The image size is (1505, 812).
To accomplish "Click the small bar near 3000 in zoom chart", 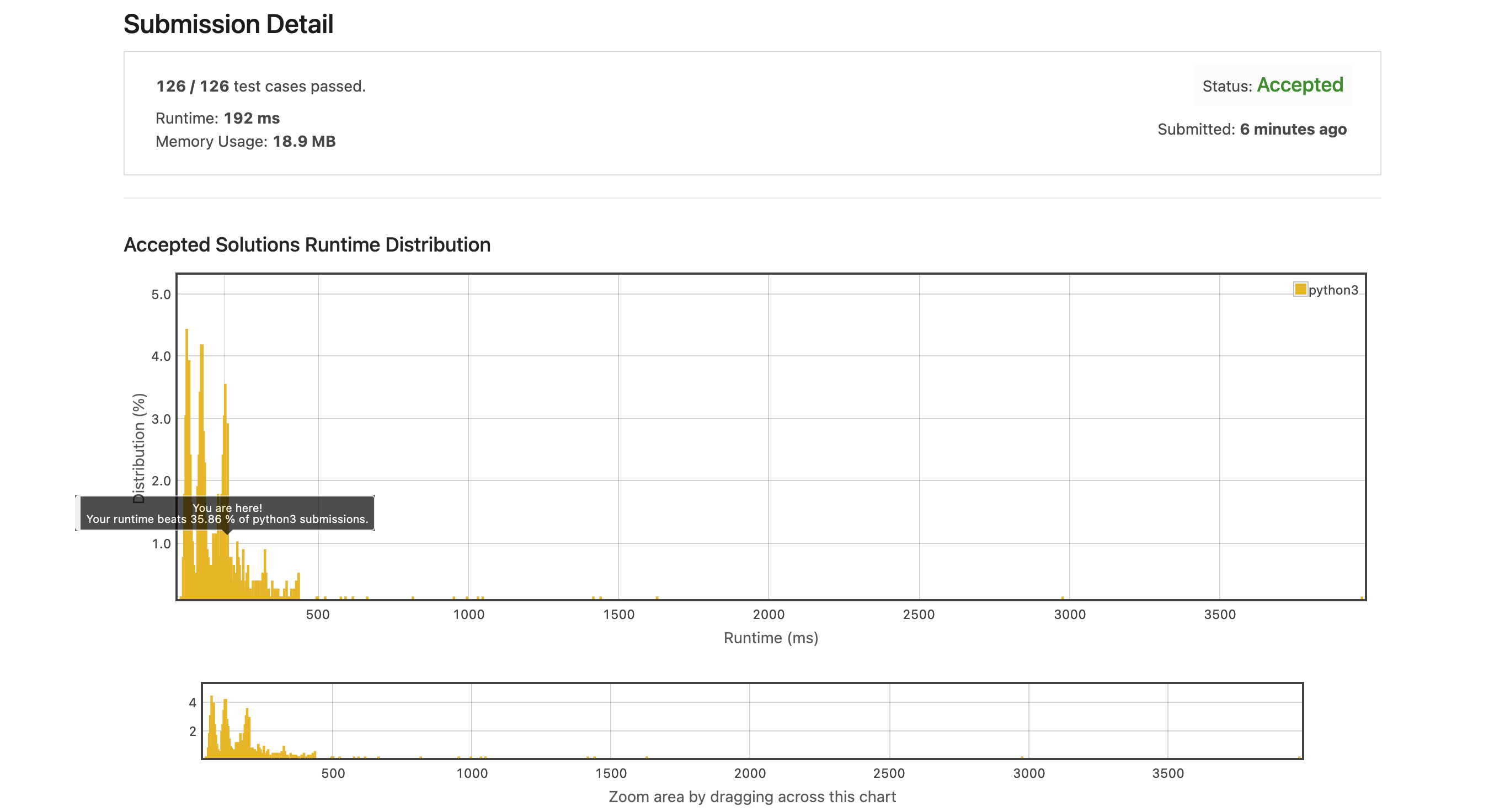I will point(1022,757).
